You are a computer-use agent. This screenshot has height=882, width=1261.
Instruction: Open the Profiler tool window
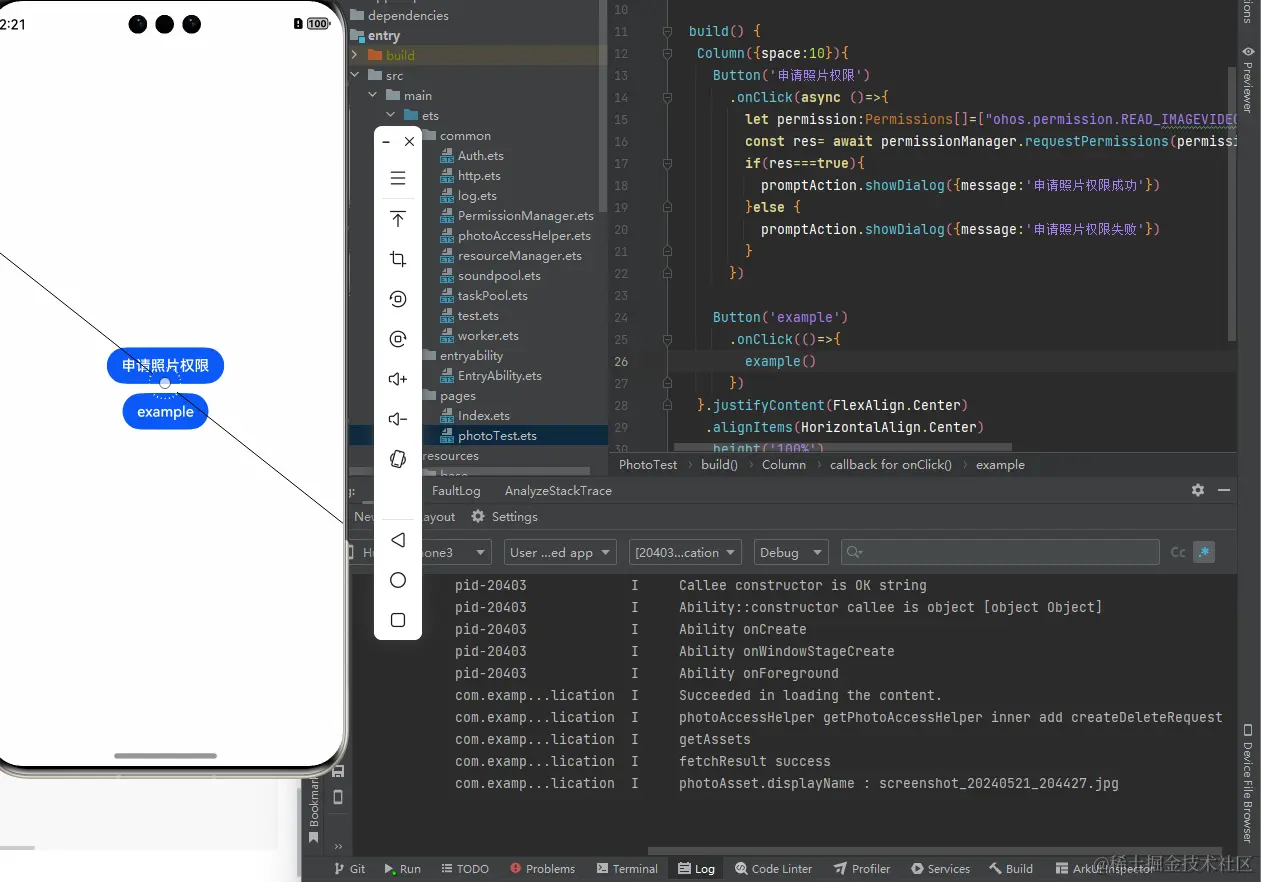coord(861,869)
